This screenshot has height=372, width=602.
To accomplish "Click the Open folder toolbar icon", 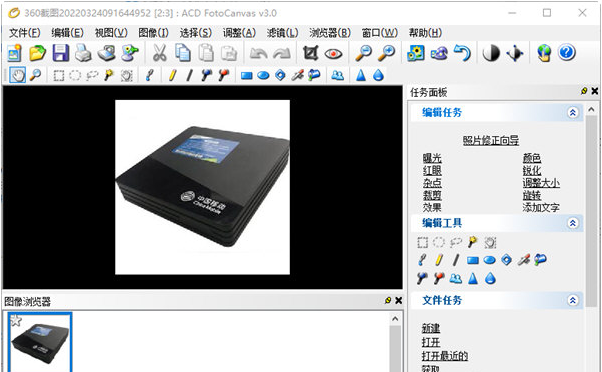I will (x=38, y=53).
